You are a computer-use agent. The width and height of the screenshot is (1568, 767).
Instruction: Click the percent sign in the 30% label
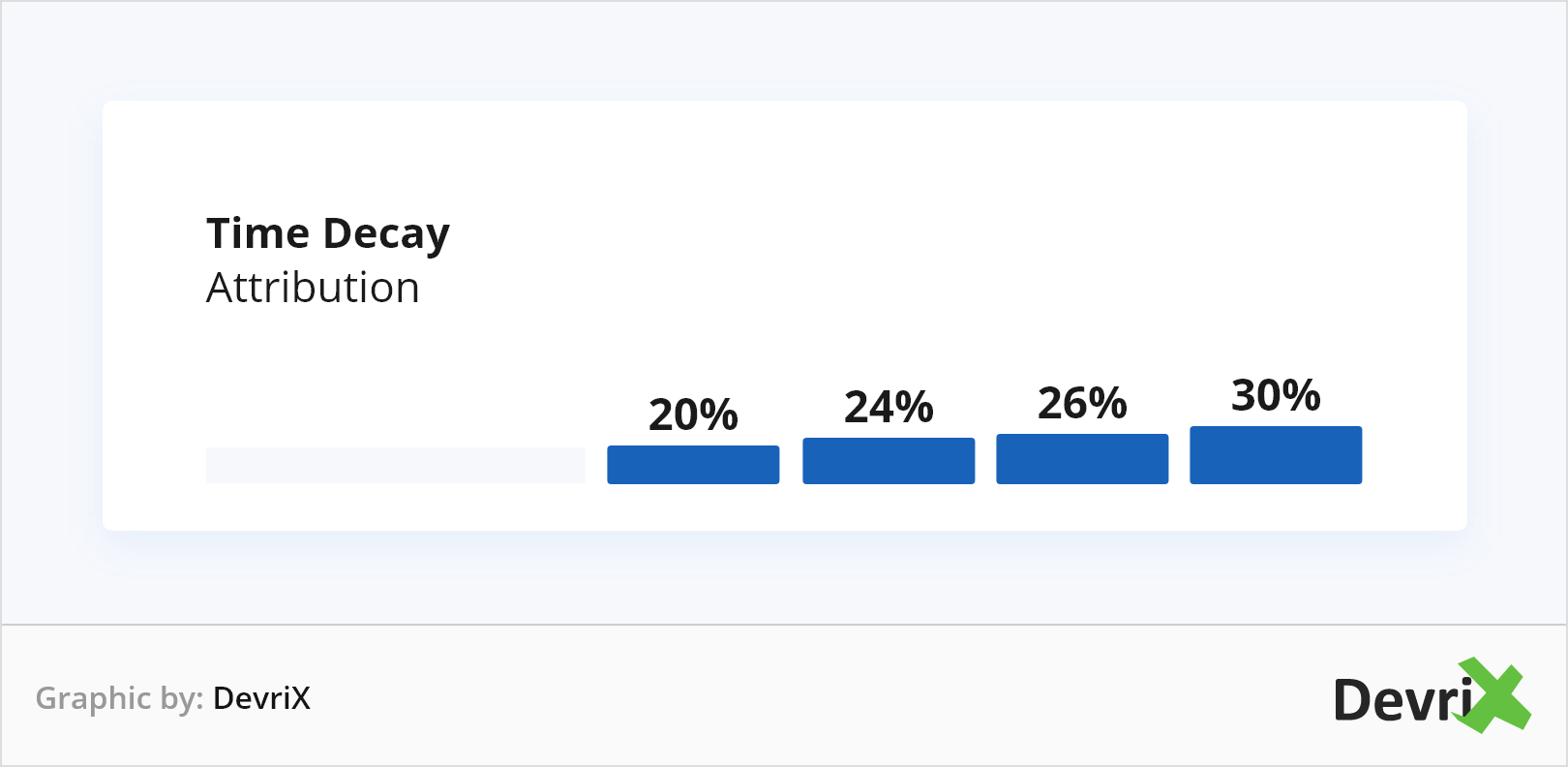pyautogui.click(x=1301, y=395)
